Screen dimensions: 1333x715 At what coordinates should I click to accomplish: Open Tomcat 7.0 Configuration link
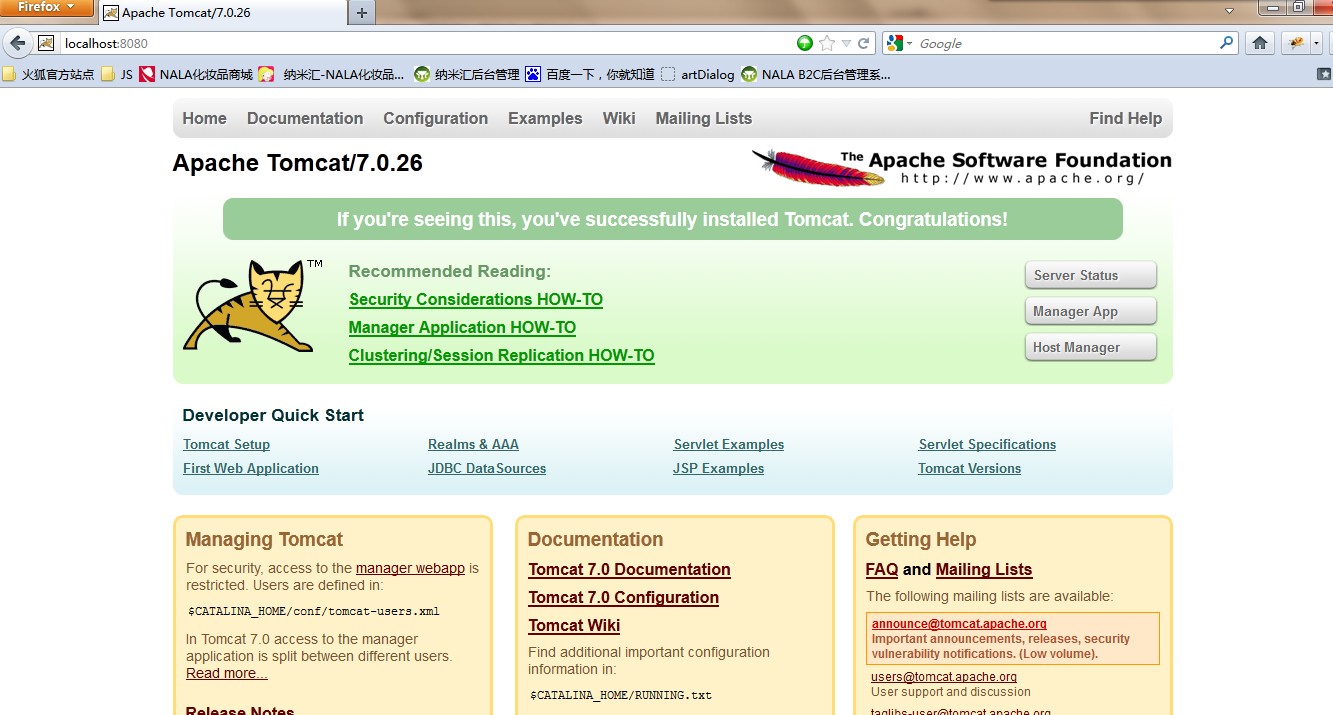pyautogui.click(x=624, y=598)
